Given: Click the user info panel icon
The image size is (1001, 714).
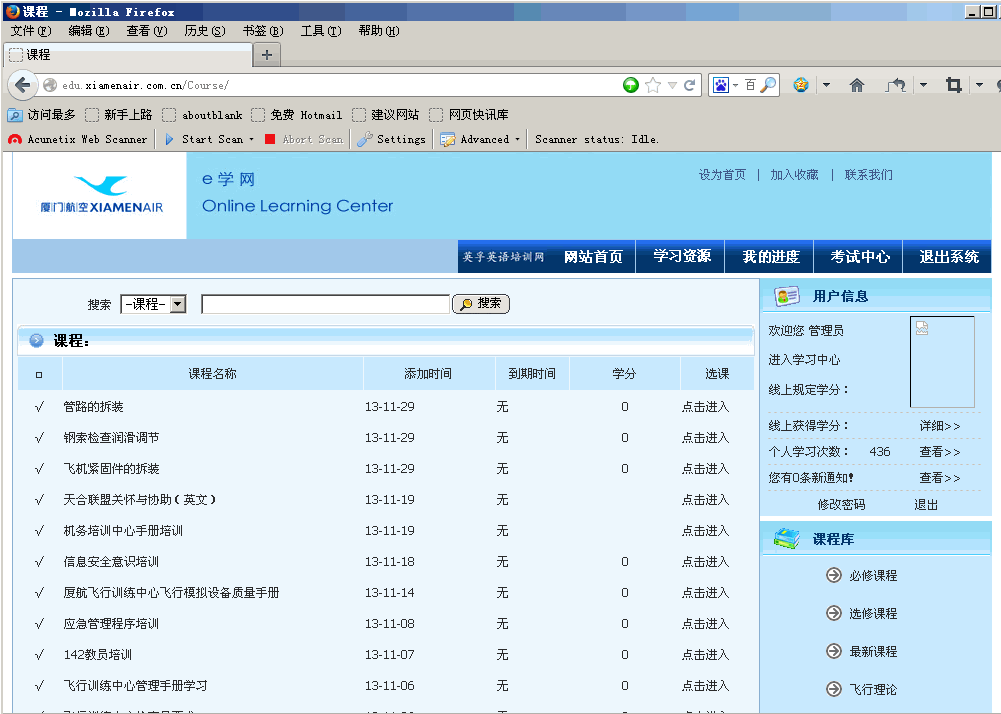Looking at the screenshot, I should click(786, 296).
